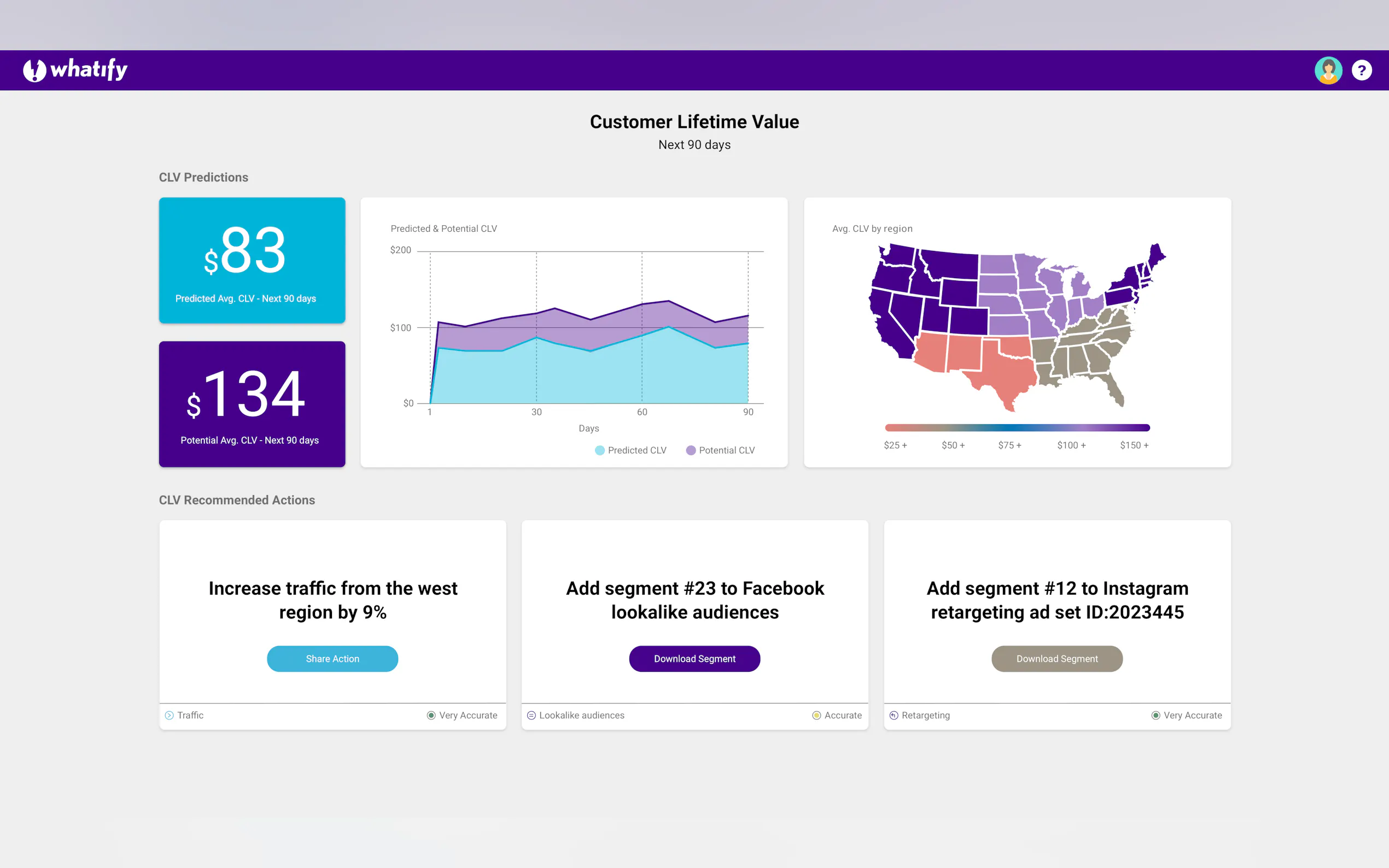Download segment #23 for Facebook lookalike
1389x868 pixels.
[x=694, y=659]
